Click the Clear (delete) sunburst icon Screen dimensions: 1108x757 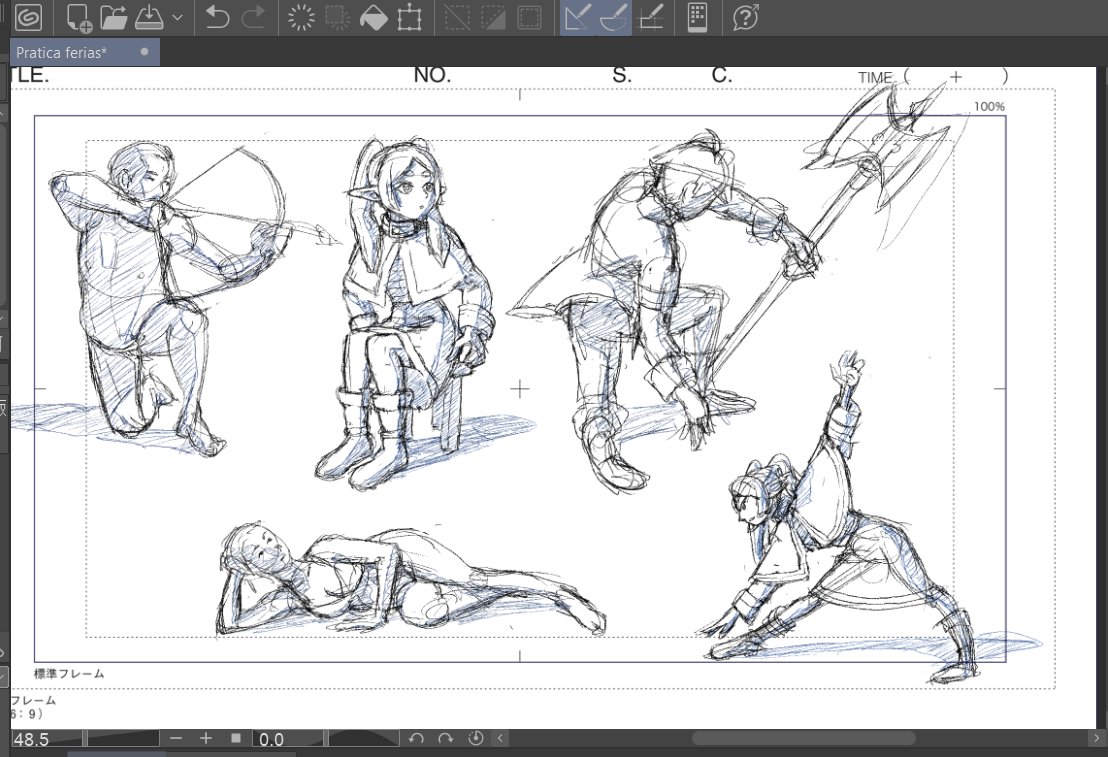click(301, 17)
